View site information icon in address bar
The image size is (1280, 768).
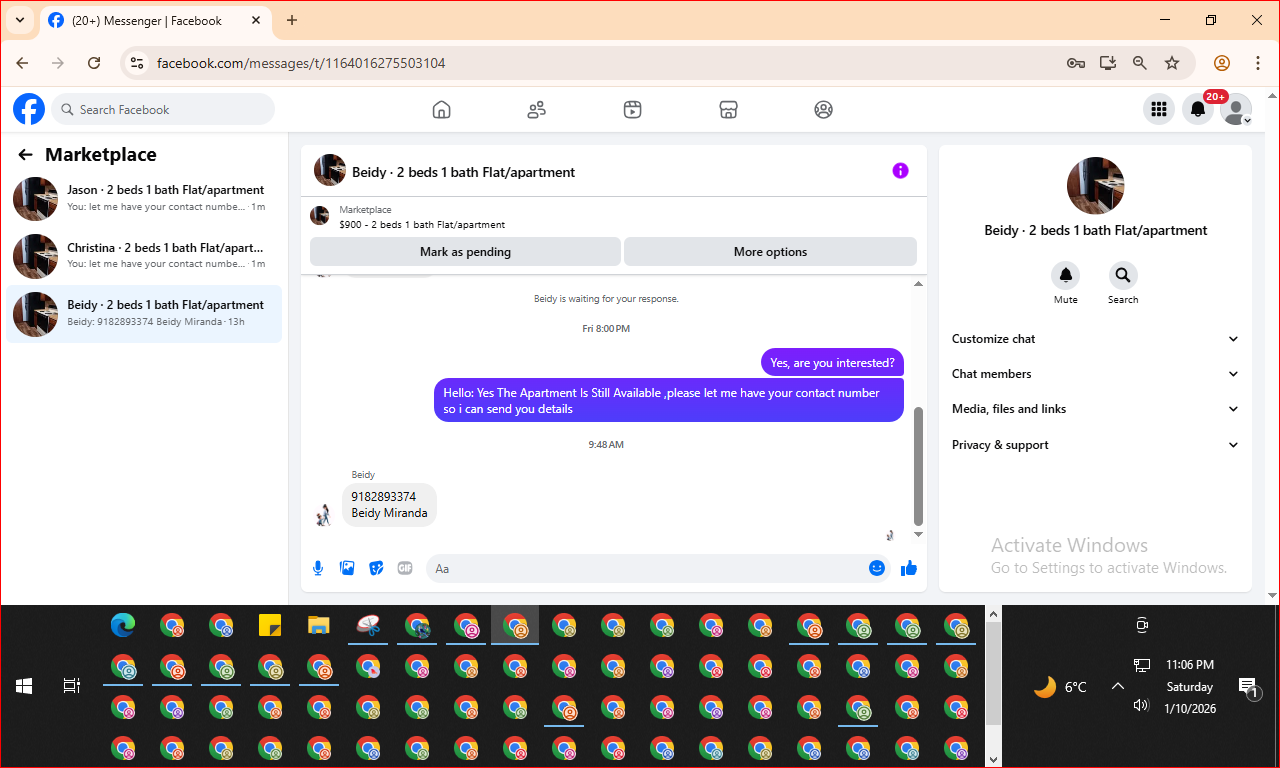coord(138,63)
